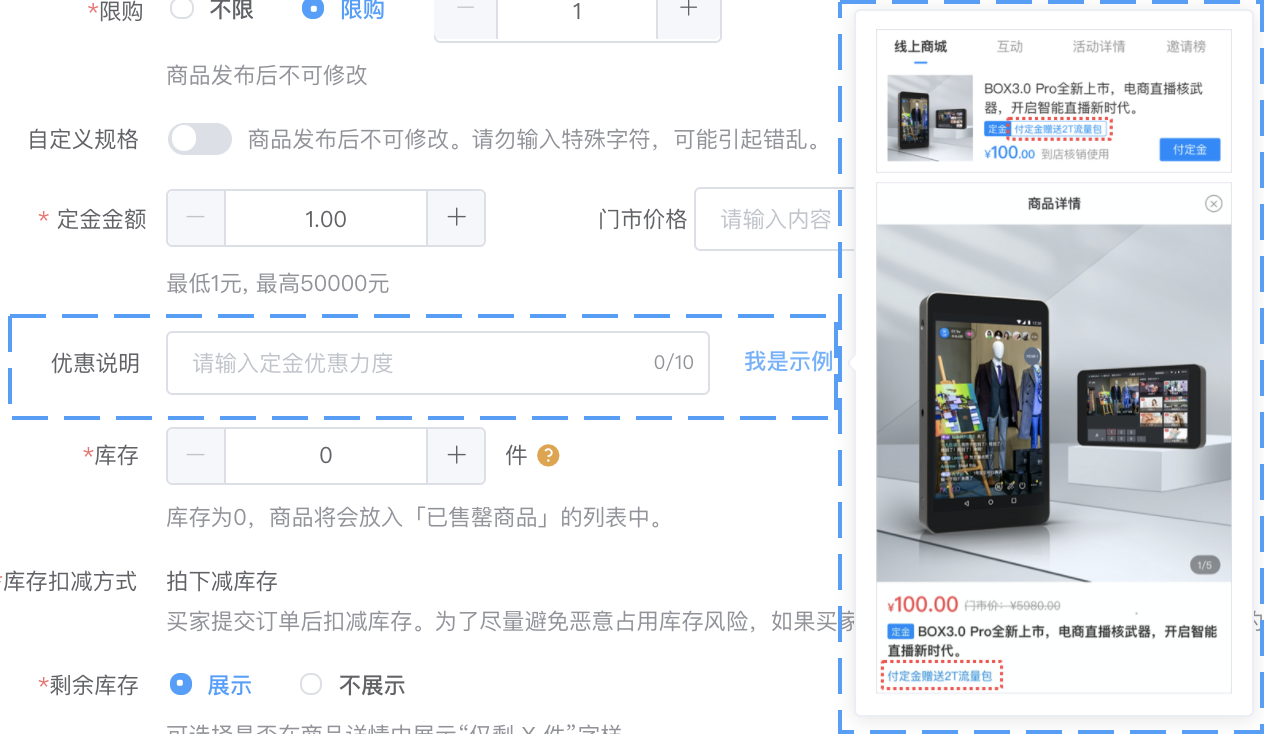Click the blue 定金 tag in 商品详情
This screenshot has height=734, width=1264.
[x=900, y=632]
